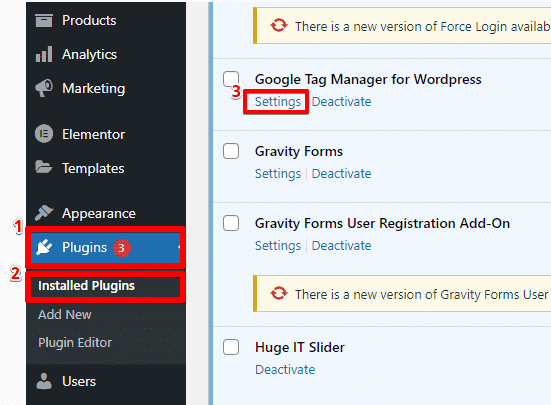Click the Plugins update count badge
Viewport: 551px width, 405px height.
(x=122, y=248)
